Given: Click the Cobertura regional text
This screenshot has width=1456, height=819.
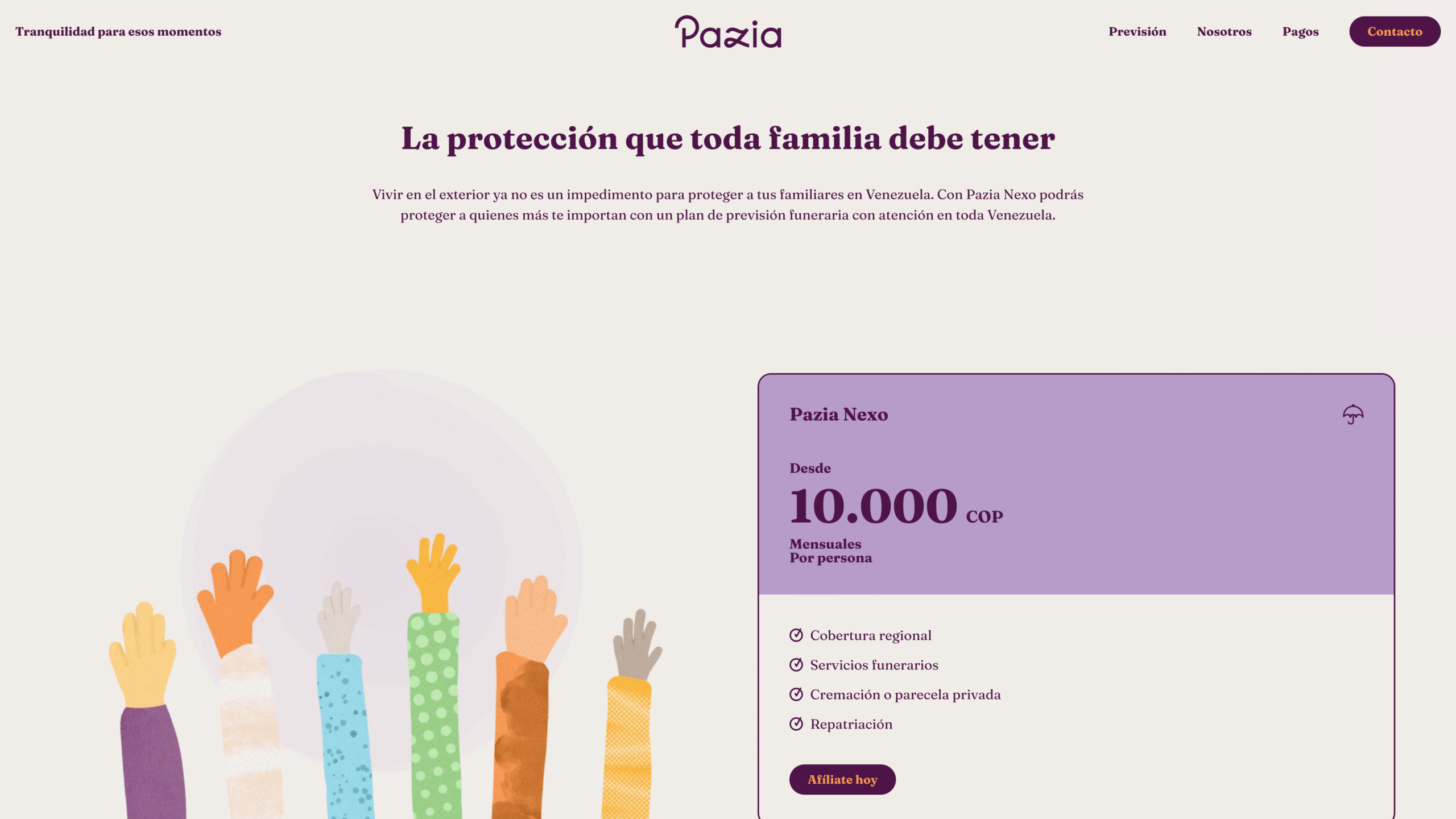Looking at the screenshot, I should [871, 636].
